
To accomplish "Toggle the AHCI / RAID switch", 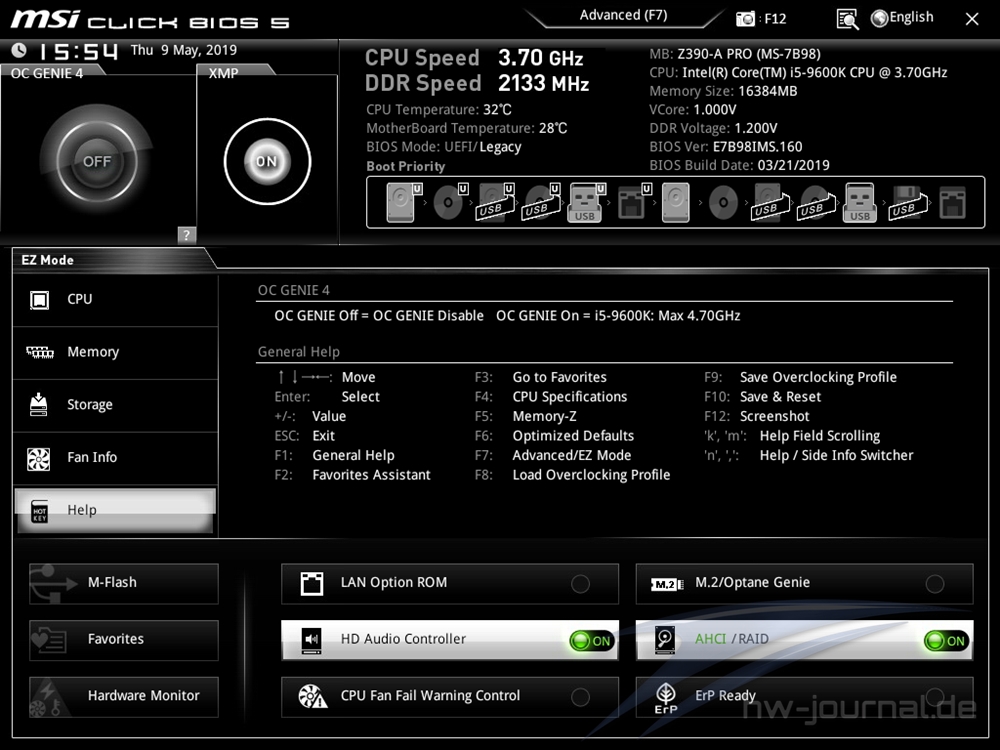I will click(946, 640).
